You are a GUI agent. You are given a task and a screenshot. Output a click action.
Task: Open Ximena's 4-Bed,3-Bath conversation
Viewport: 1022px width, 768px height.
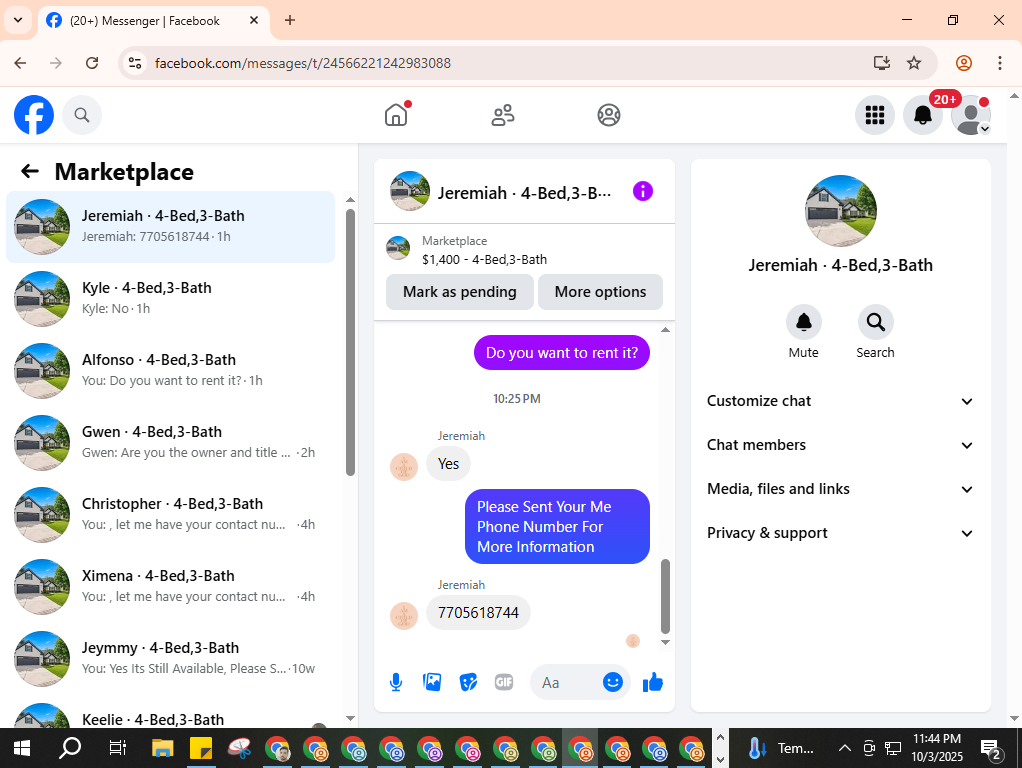[171, 586]
